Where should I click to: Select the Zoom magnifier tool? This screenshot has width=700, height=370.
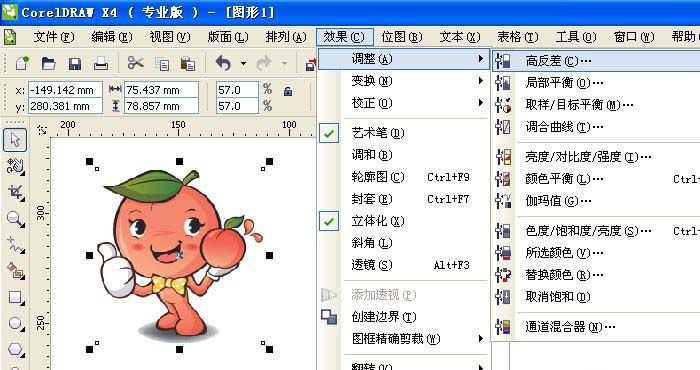[x=16, y=219]
